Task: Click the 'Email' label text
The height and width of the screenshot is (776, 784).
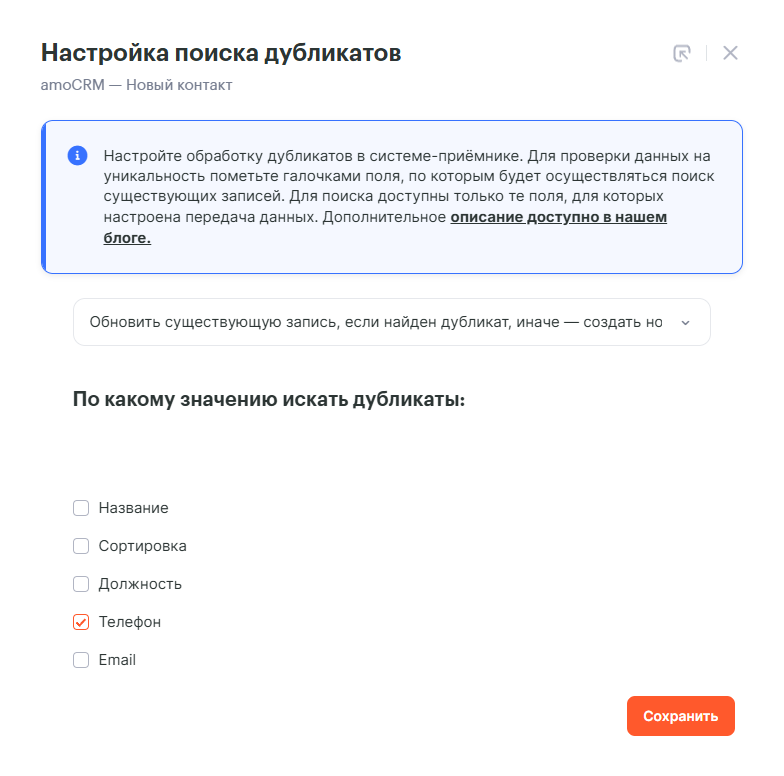Action: click(117, 660)
